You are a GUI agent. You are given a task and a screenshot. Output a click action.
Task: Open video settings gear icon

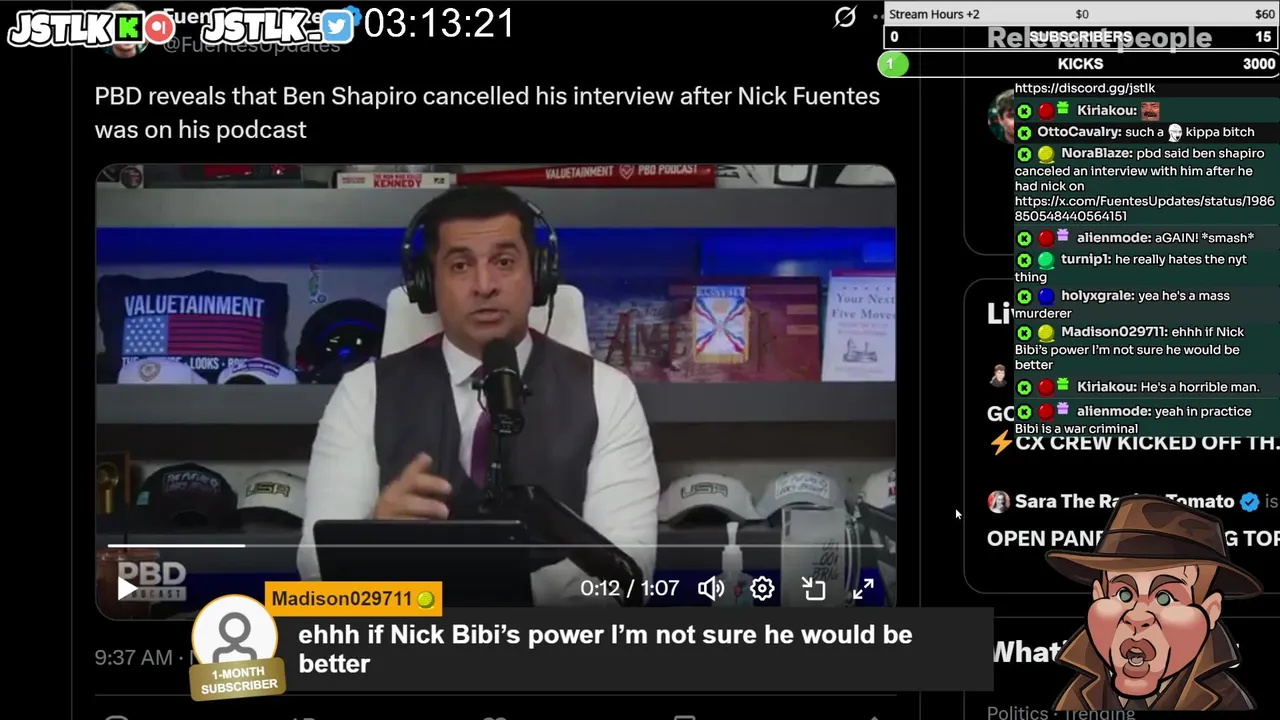pos(762,588)
